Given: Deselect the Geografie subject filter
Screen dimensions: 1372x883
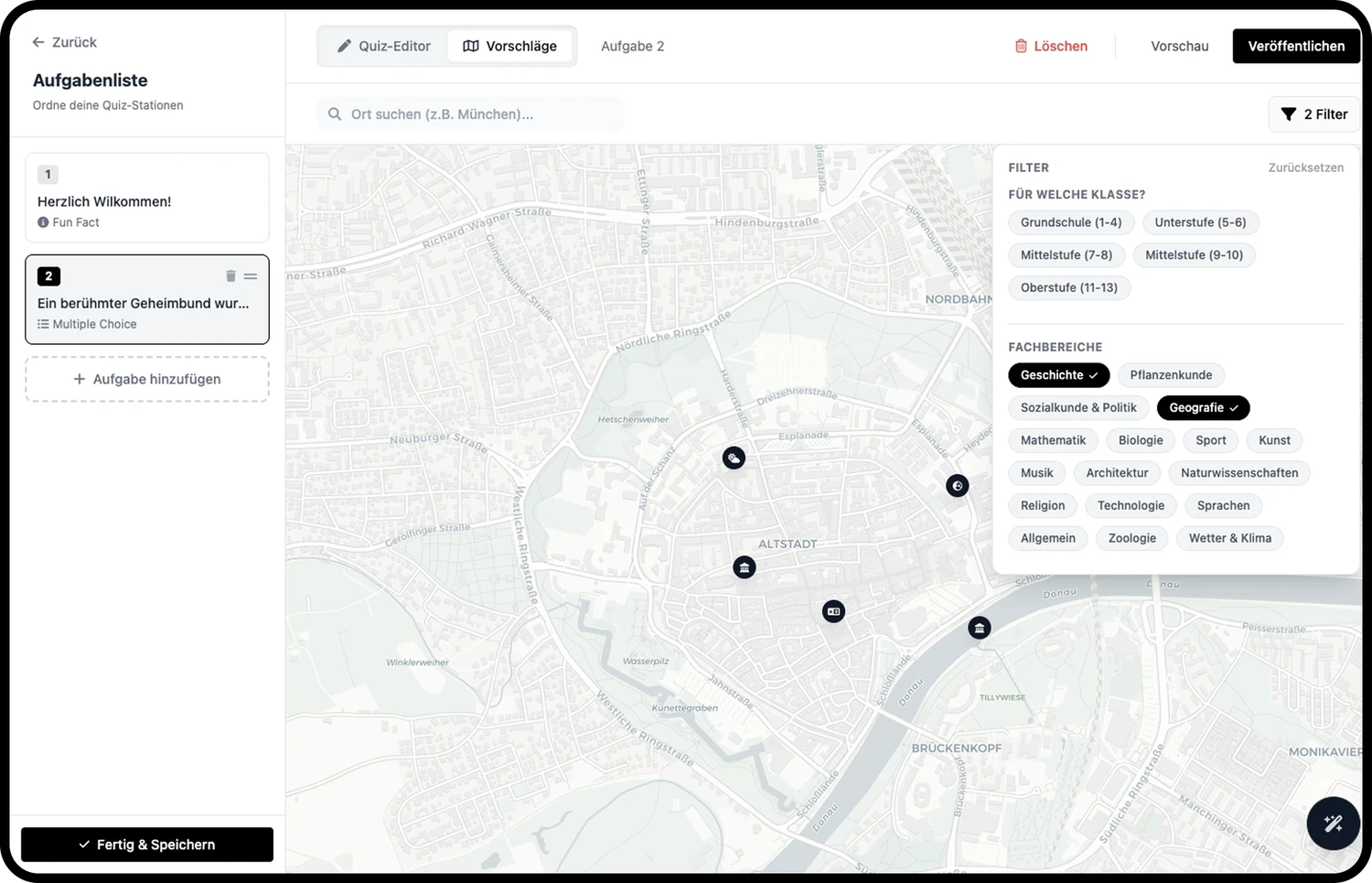Looking at the screenshot, I should point(1203,408).
